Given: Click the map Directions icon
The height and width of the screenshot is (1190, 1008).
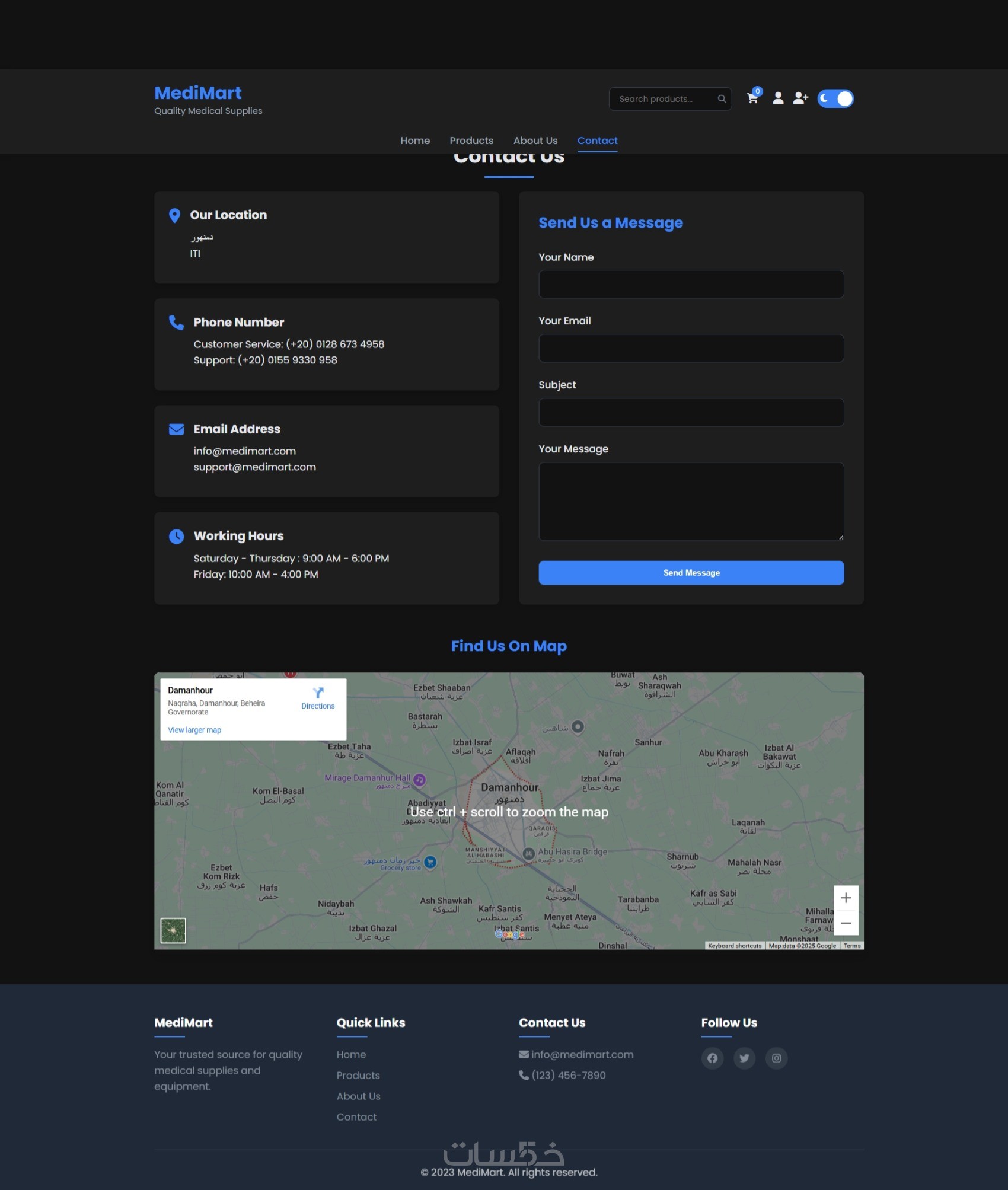Looking at the screenshot, I should tap(318, 693).
